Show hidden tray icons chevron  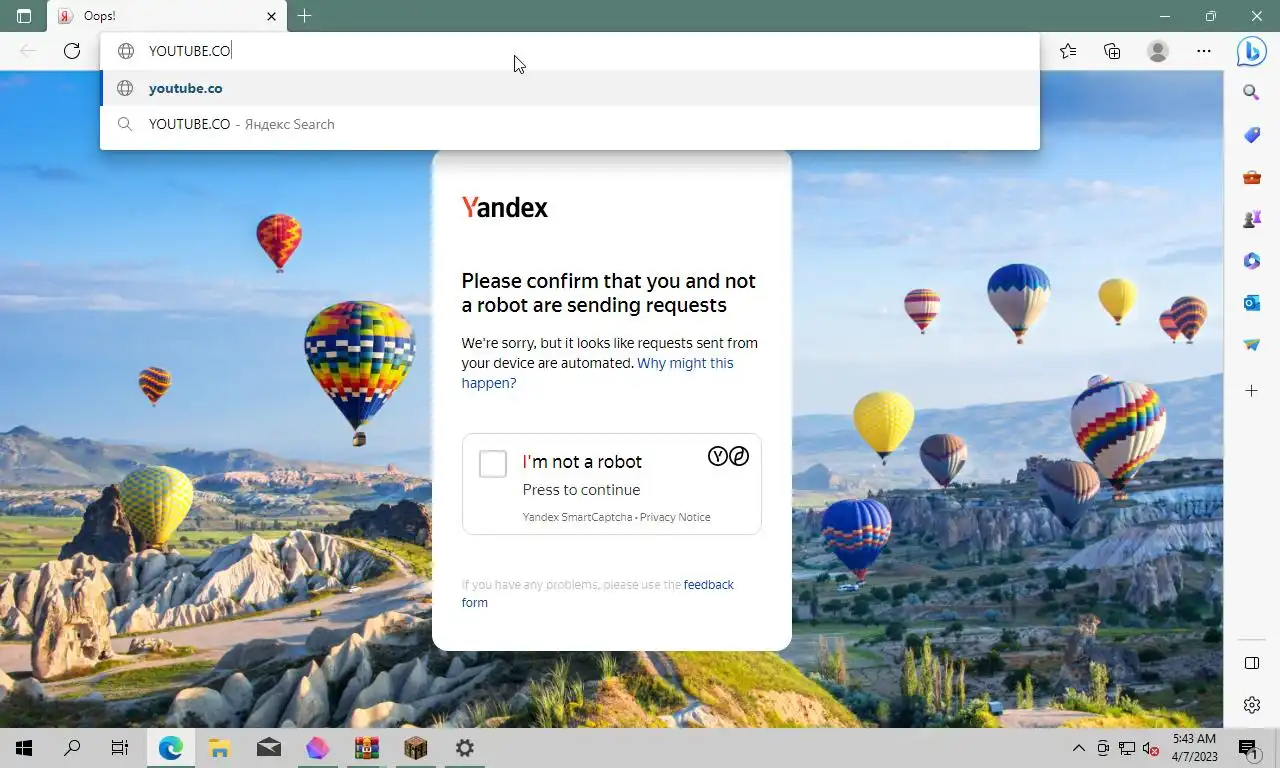pyautogui.click(x=1078, y=748)
